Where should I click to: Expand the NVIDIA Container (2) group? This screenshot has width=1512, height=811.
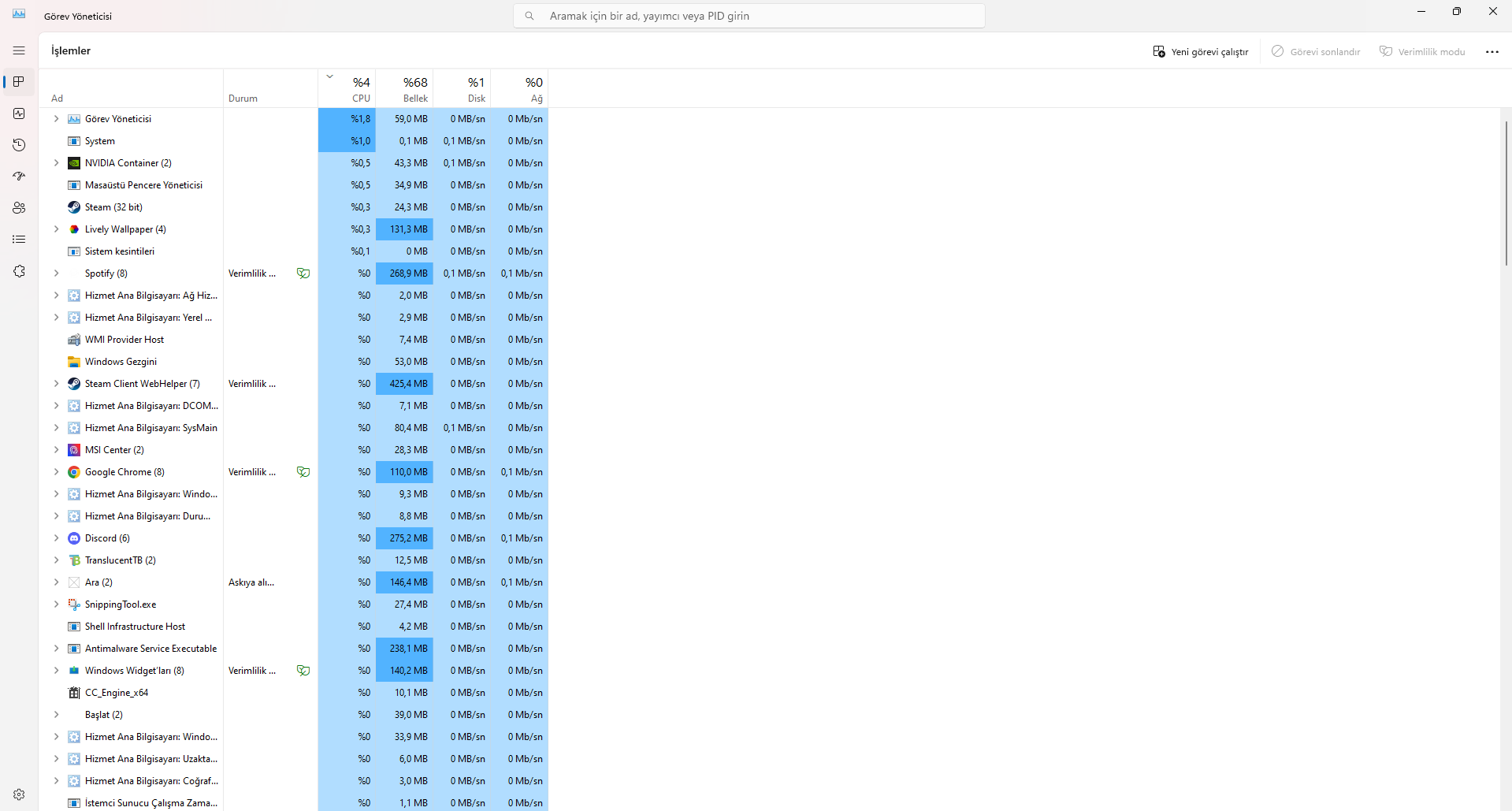(56, 163)
